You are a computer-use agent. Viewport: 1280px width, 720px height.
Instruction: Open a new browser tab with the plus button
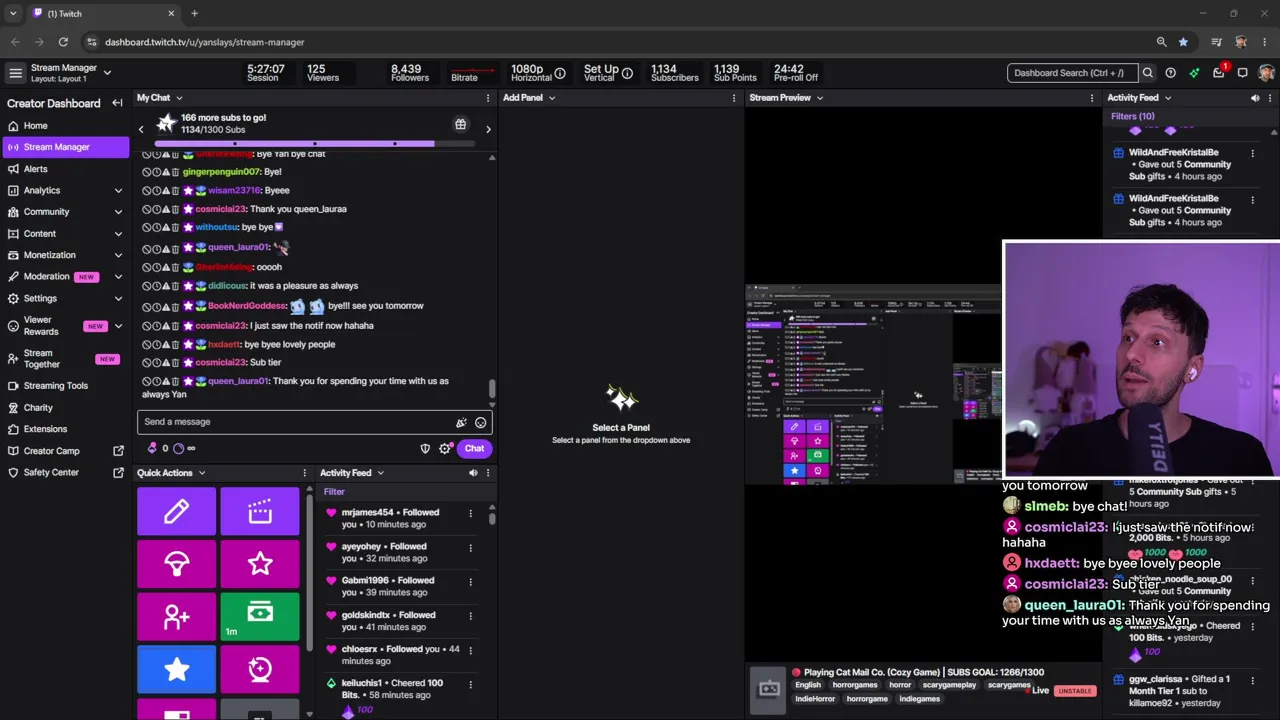click(194, 14)
